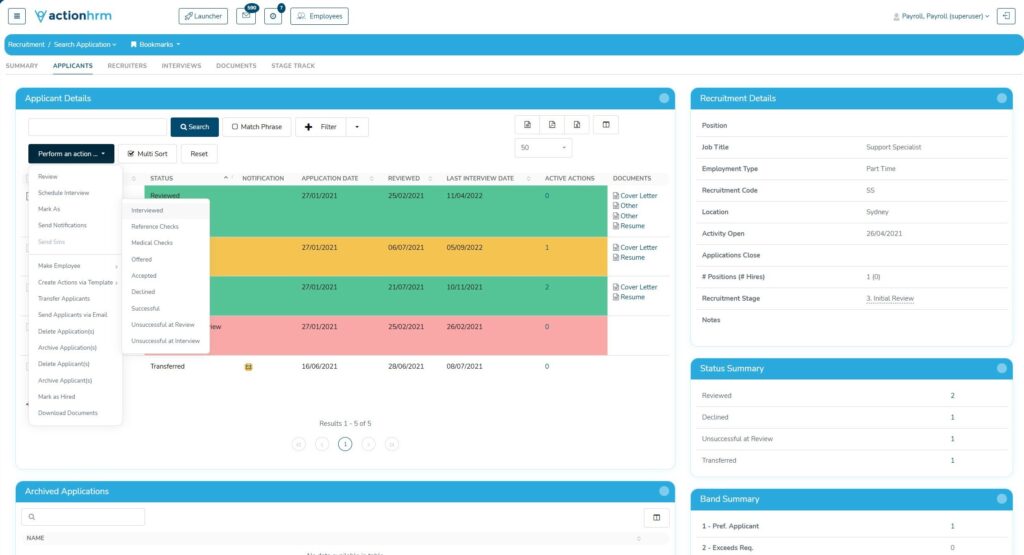Click the column chooser icon in Applicant Details
The height and width of the screenshot is (555, 1024).
[605, 125]
